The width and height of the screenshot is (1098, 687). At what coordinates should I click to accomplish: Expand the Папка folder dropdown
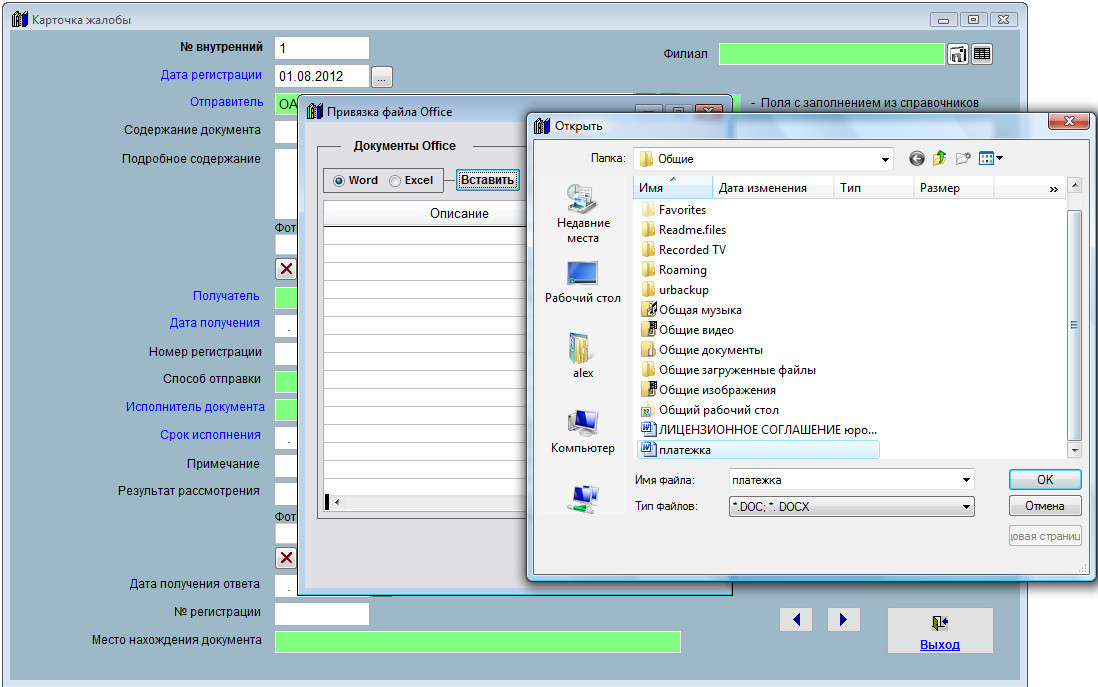point(885,159)
